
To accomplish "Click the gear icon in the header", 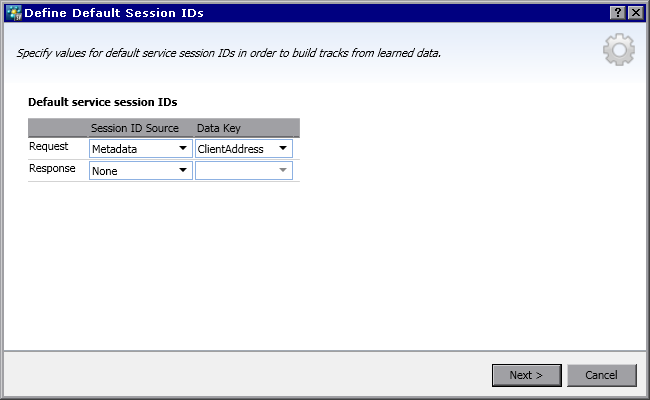I will coord(619,50).
